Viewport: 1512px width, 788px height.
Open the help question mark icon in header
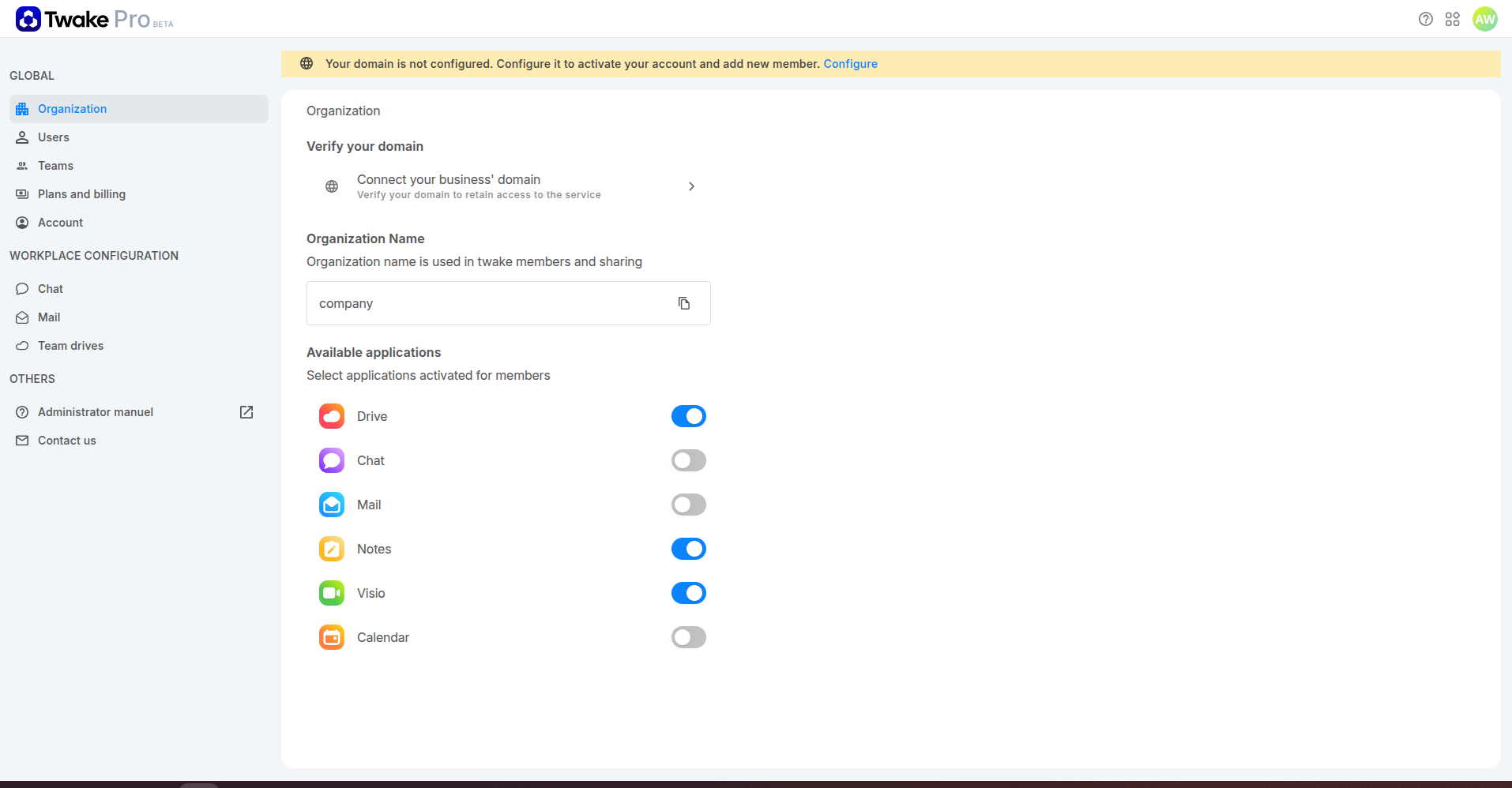tap(1426, 19)
